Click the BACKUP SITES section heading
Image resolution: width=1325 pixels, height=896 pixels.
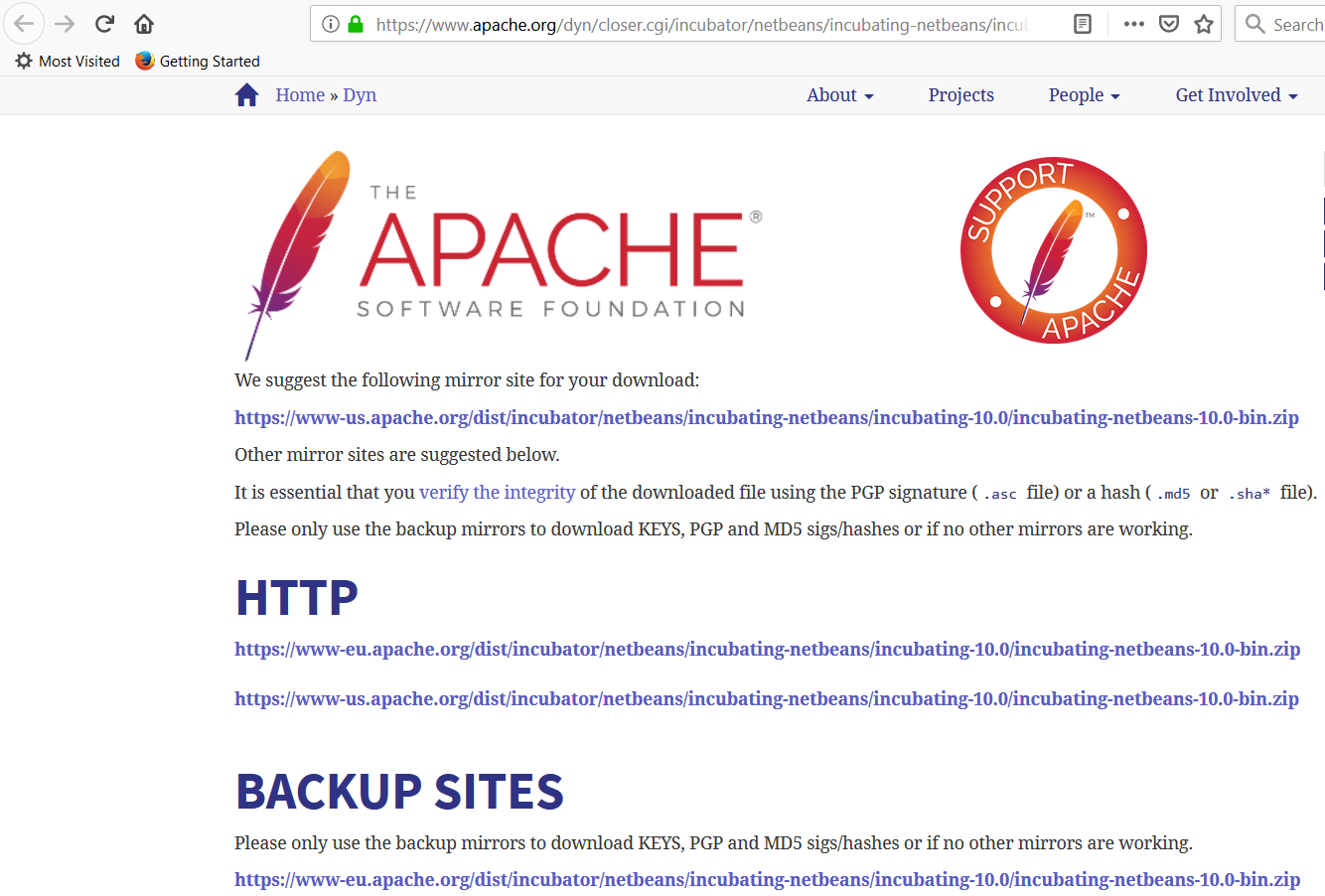point(399,792)
